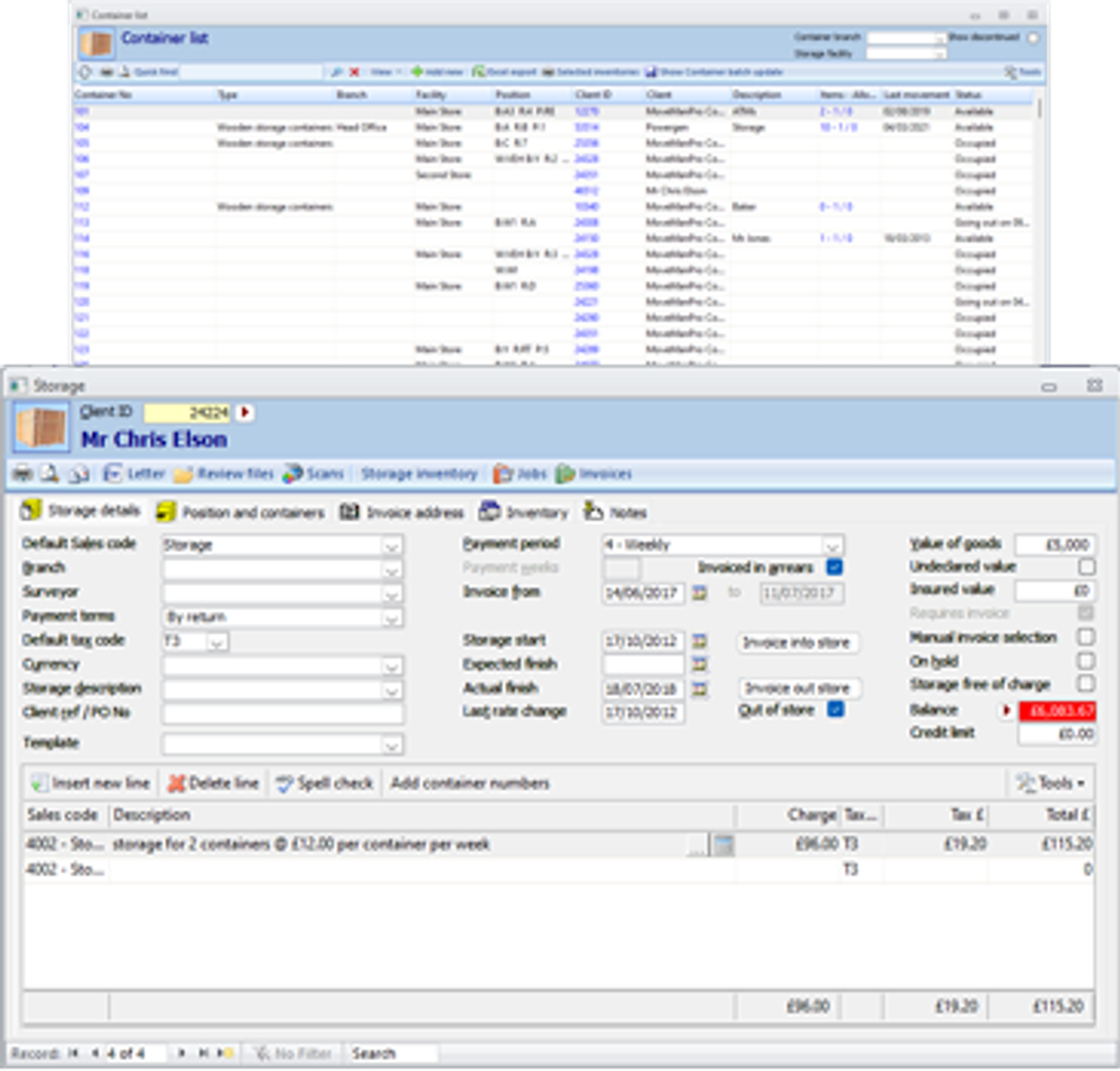Toggle Show discontinued in Container list
This screenshot has height=1071, width=1120.
tap(1033, 38)
